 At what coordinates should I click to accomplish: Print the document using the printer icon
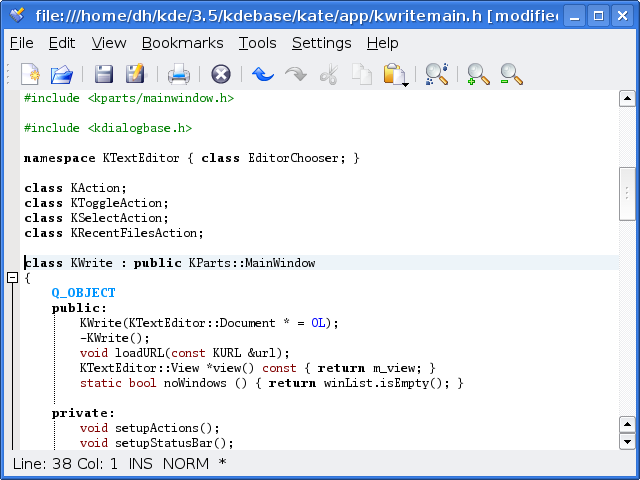tap(179, 74)
